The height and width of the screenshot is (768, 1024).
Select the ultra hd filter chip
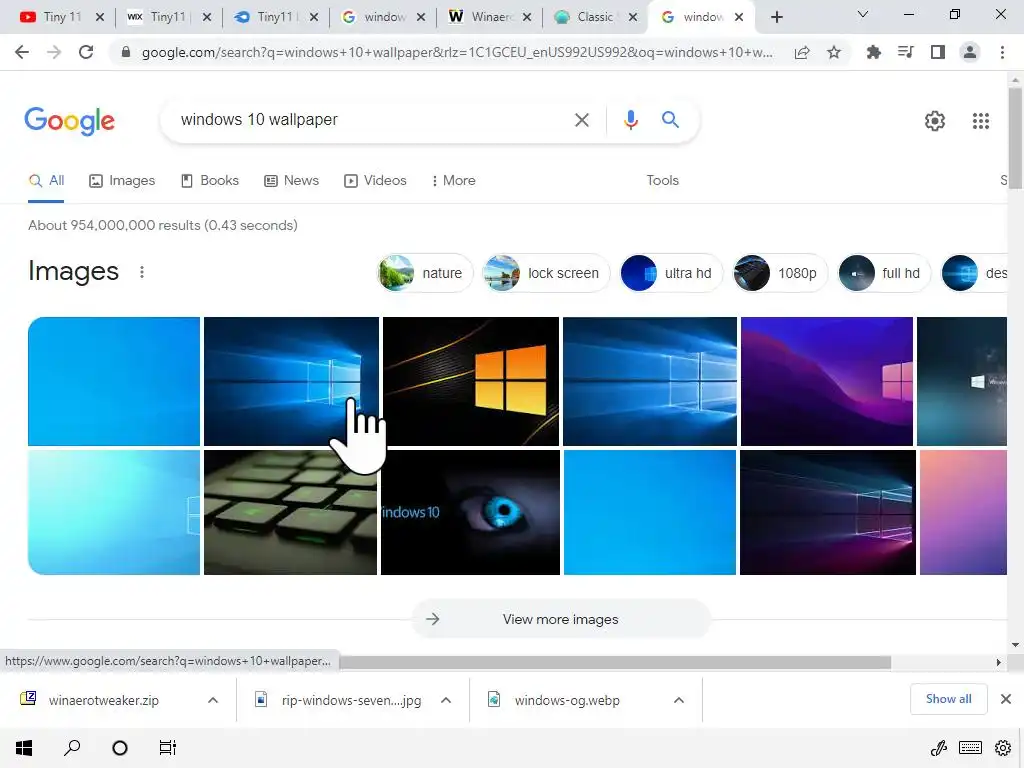coord(671,273)
